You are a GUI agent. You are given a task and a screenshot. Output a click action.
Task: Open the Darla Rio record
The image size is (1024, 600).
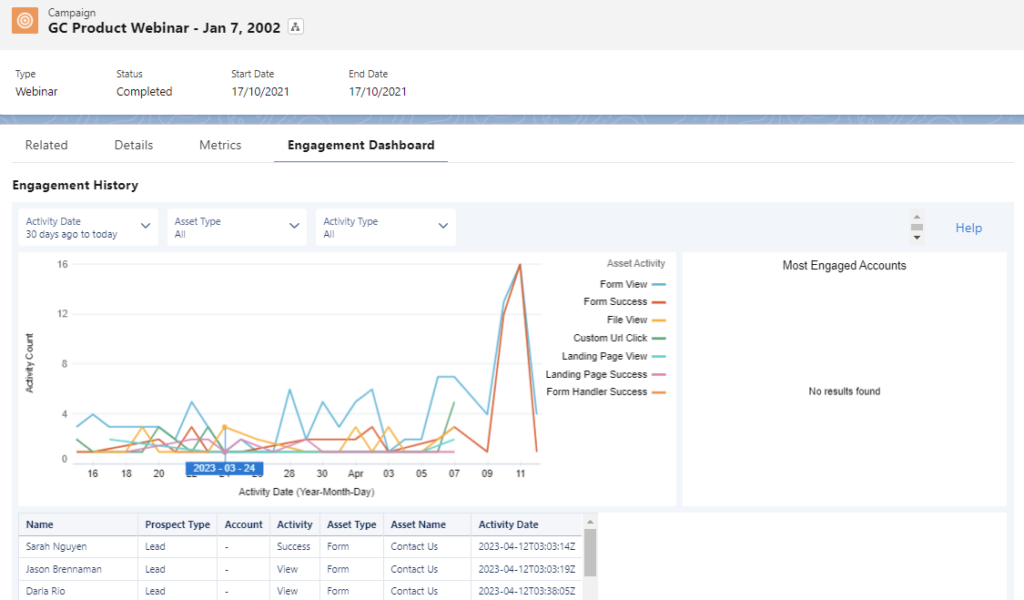coord(45,591)
